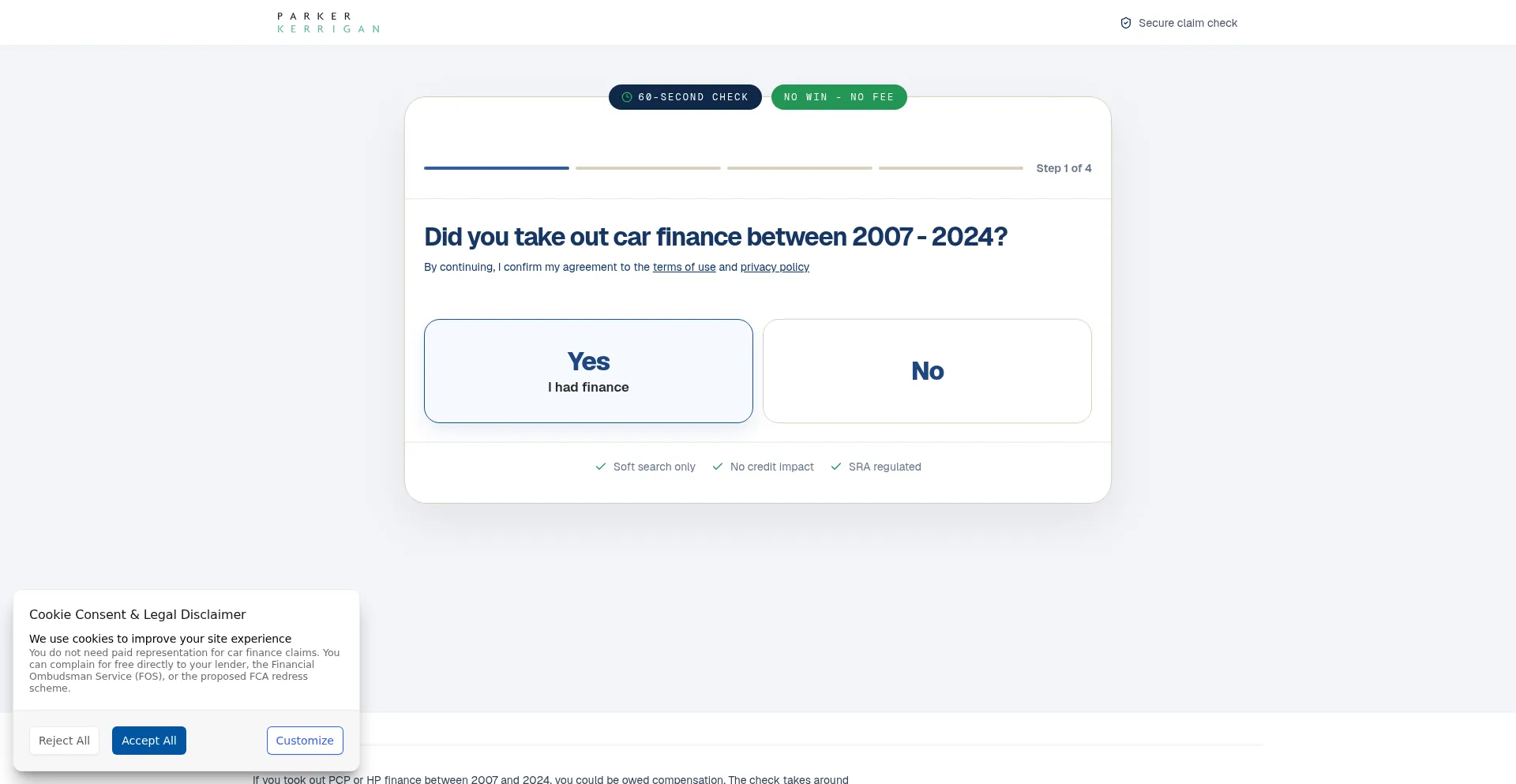
Task: Accept all cookies
Action: [x=149, y=741]
